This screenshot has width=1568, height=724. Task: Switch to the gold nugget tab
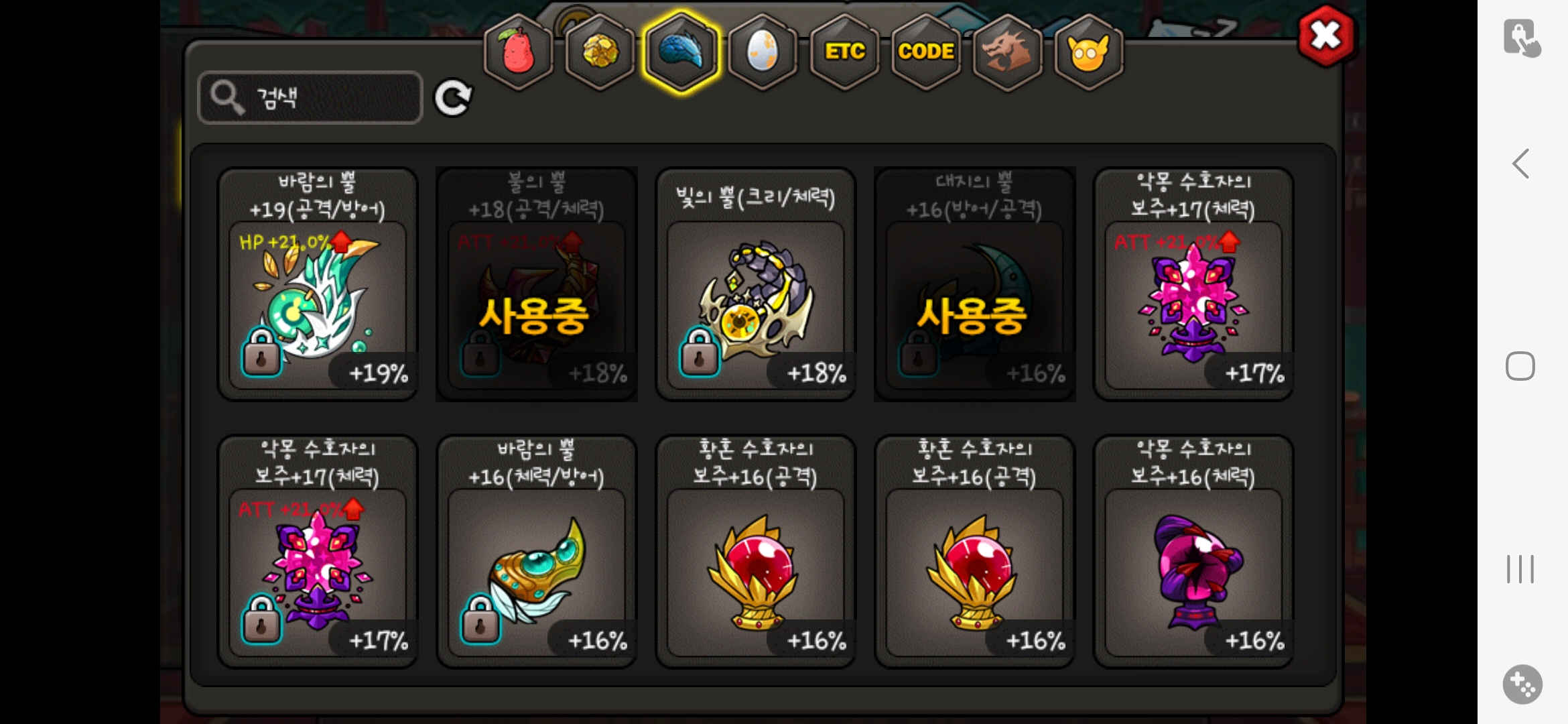[600, 52]
